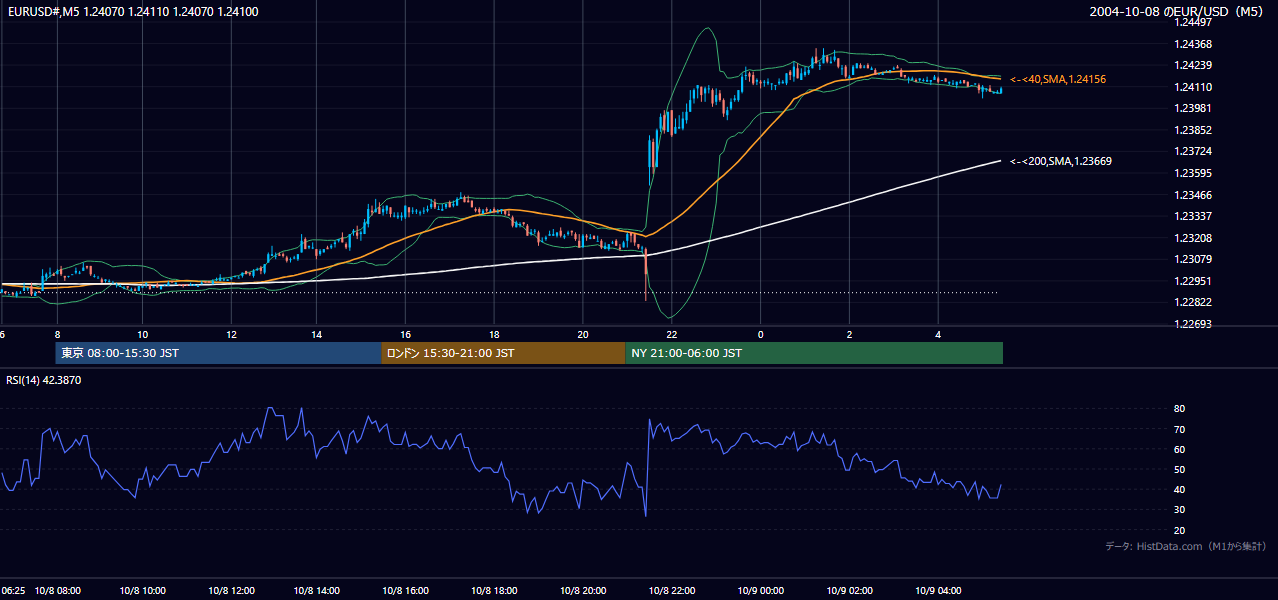Click hour marker 22 under price chart
The height and width of the screenshot is (600, 1278).
coord(671,334)
